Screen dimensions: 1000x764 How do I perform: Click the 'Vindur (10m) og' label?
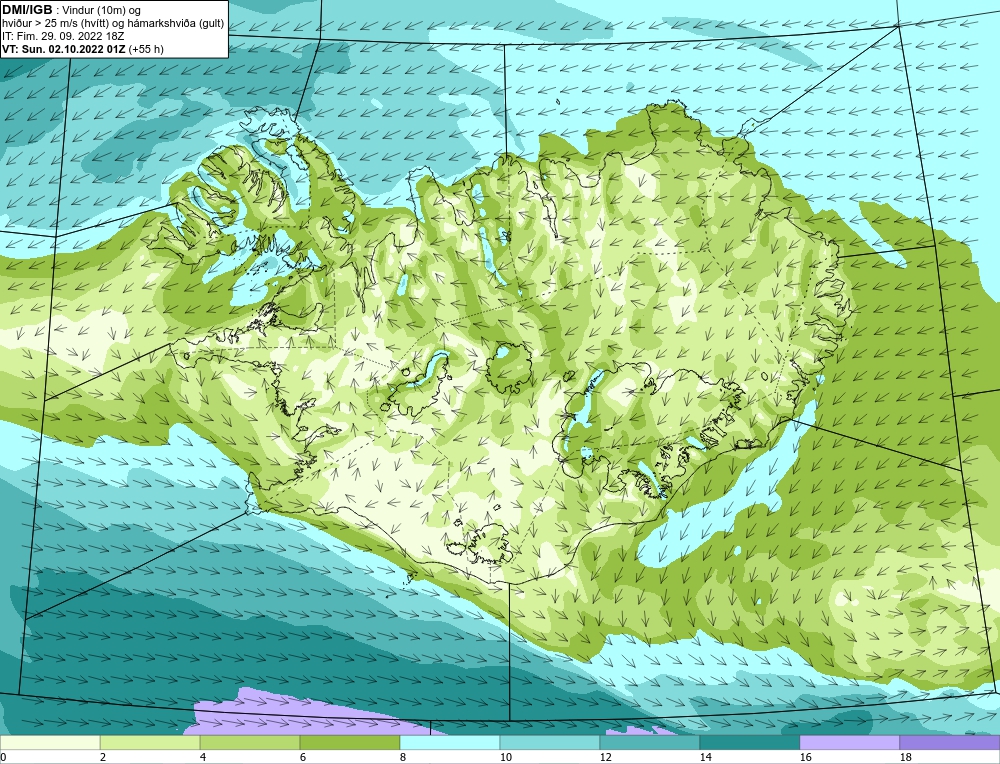tap(101, 10)
